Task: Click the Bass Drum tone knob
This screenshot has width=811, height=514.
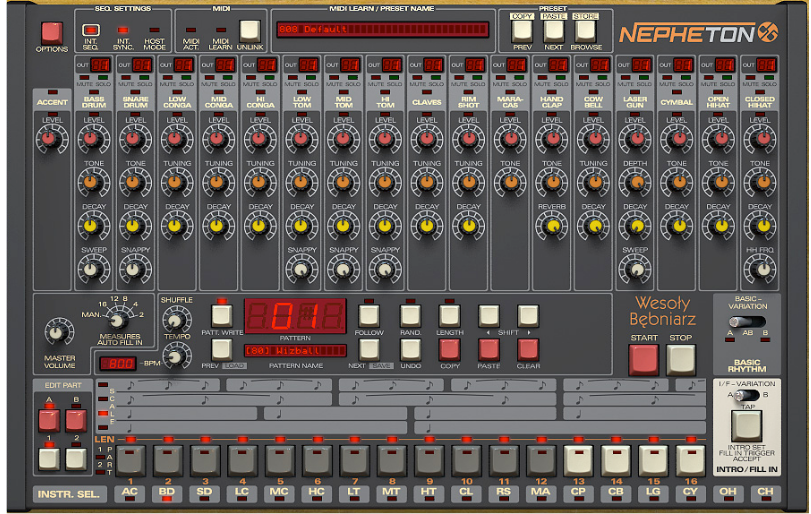Action: (94, 182)
